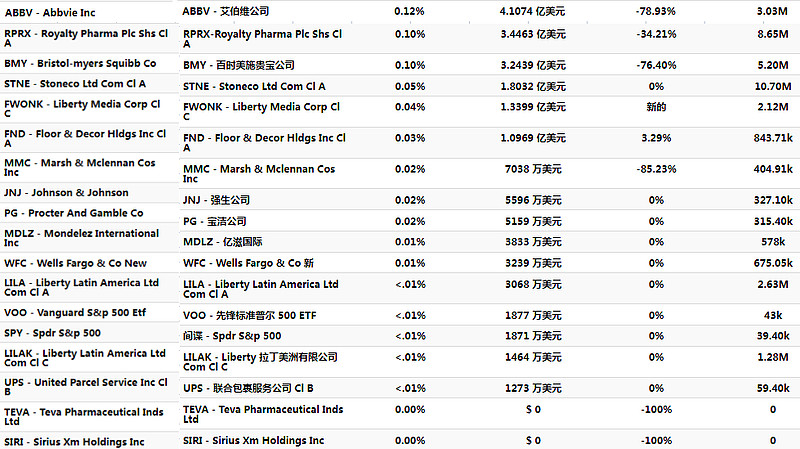The image size is (800, 449).
Task: Click MMC - Marsh & Mclennan Cos Inc
Action: (80, 167)
